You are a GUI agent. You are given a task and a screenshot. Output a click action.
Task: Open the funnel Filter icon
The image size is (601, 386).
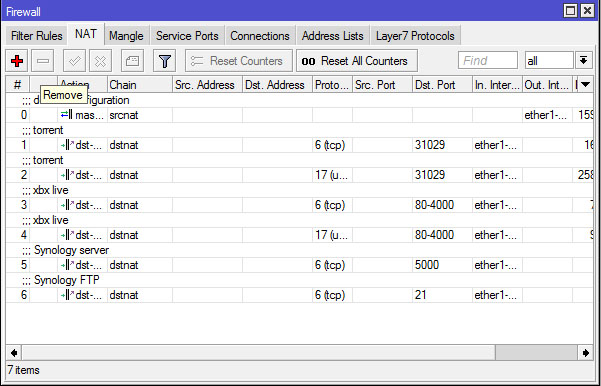tap(164, 61)
